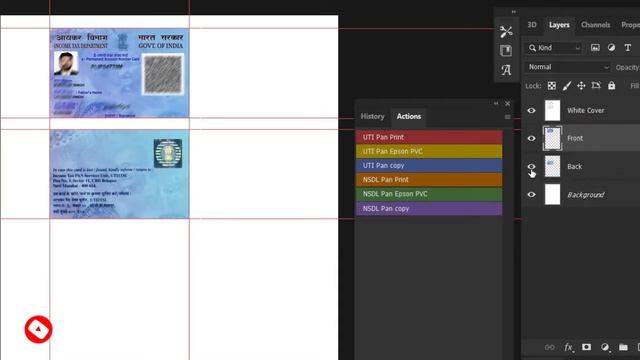Lock position move-arrows icon
The image size is (640, 360).
point(581,86)
